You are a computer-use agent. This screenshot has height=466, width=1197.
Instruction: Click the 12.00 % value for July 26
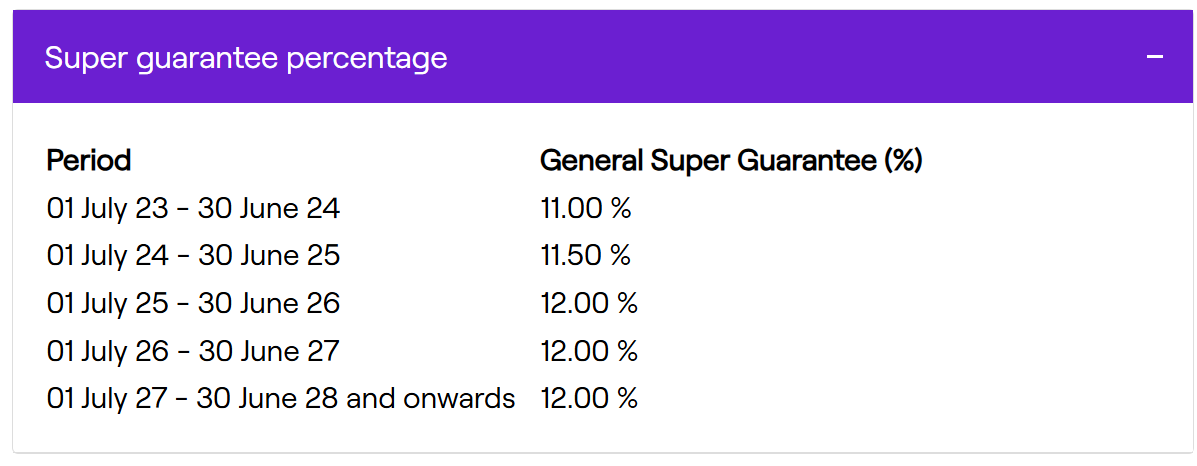point(589,351)
